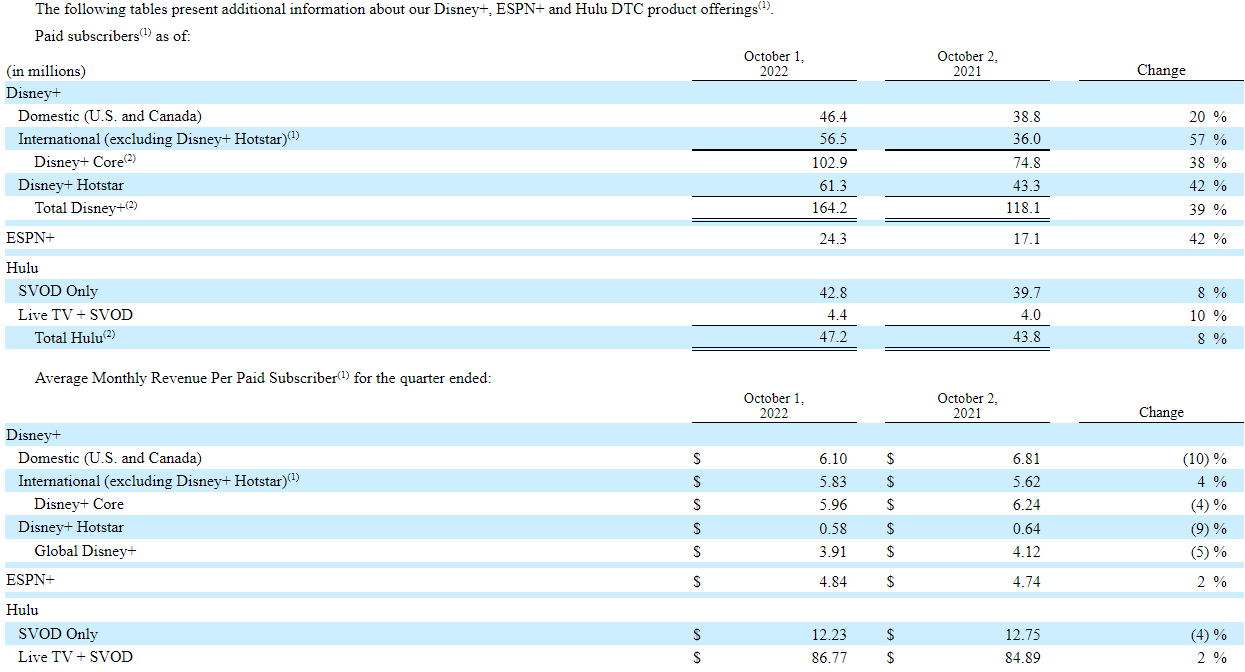Select the October 2, 2021 revenue column header
The width and height of the screenshot is (1245, 672).
(967, 406)
